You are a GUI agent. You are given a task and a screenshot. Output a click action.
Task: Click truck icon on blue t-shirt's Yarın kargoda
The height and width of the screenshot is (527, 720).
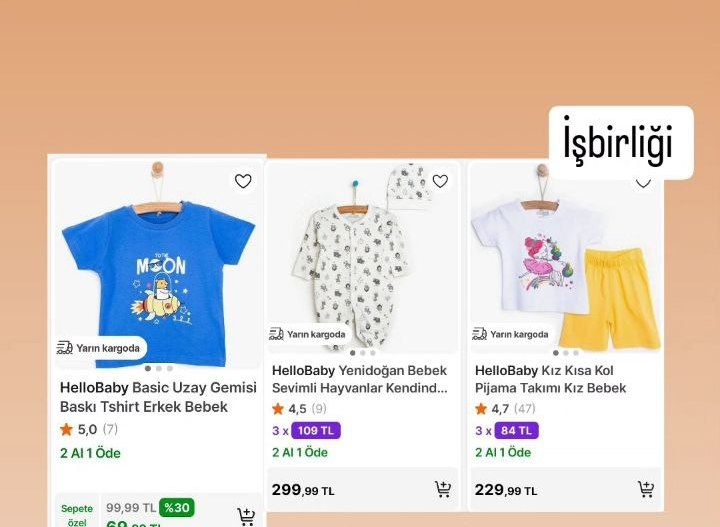[65, 348]
